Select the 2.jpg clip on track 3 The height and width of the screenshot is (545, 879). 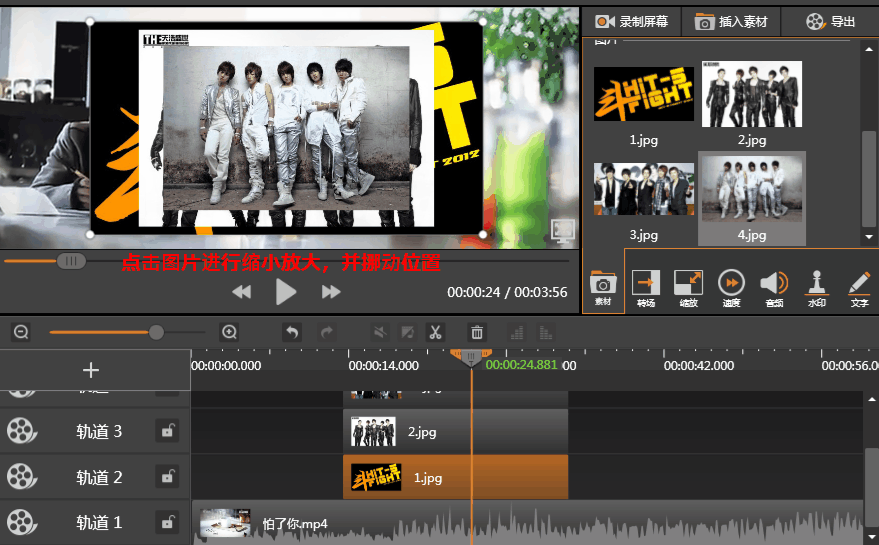click(x=455, y=431)
